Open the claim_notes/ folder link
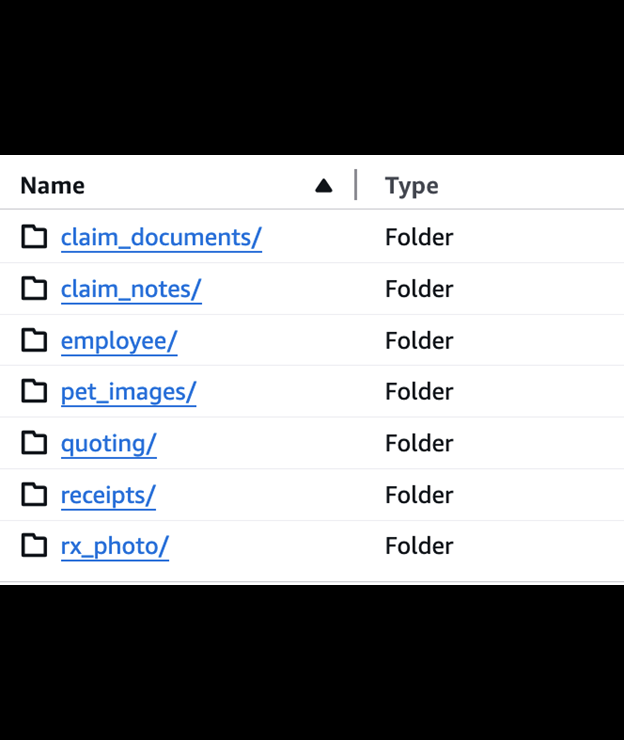 131,289
